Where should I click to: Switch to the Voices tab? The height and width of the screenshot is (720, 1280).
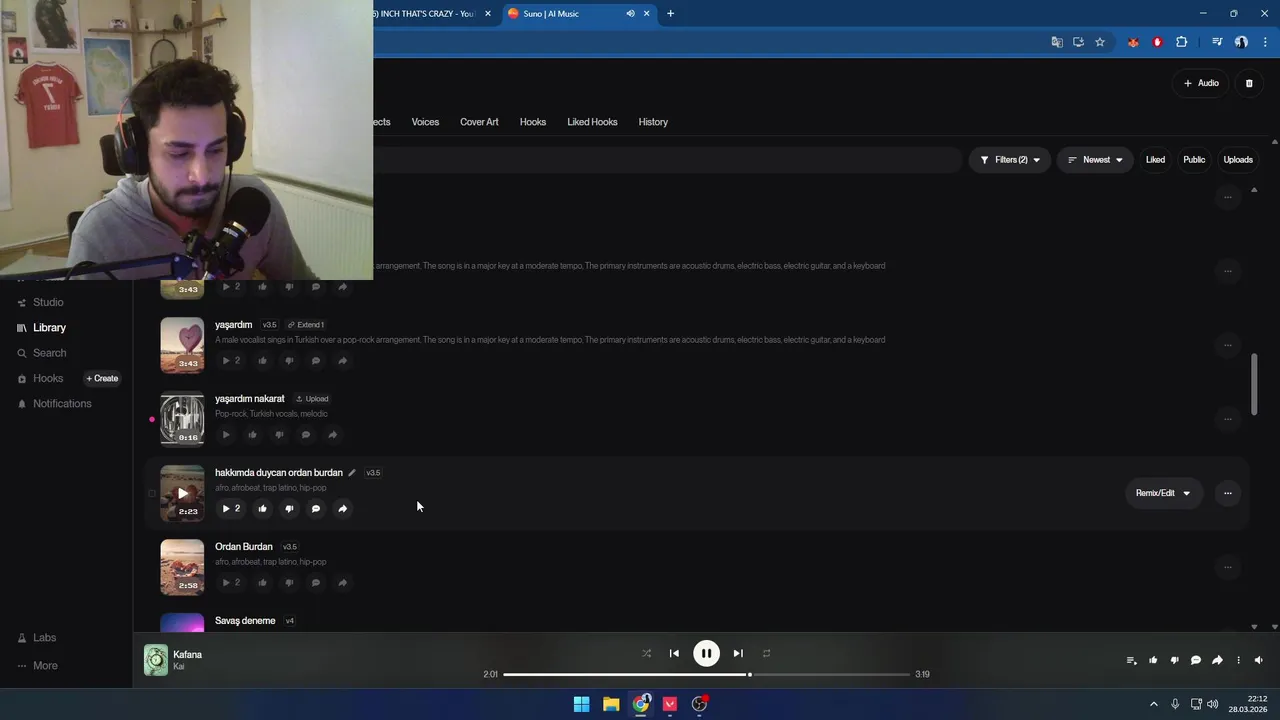[x=425, y=122]
